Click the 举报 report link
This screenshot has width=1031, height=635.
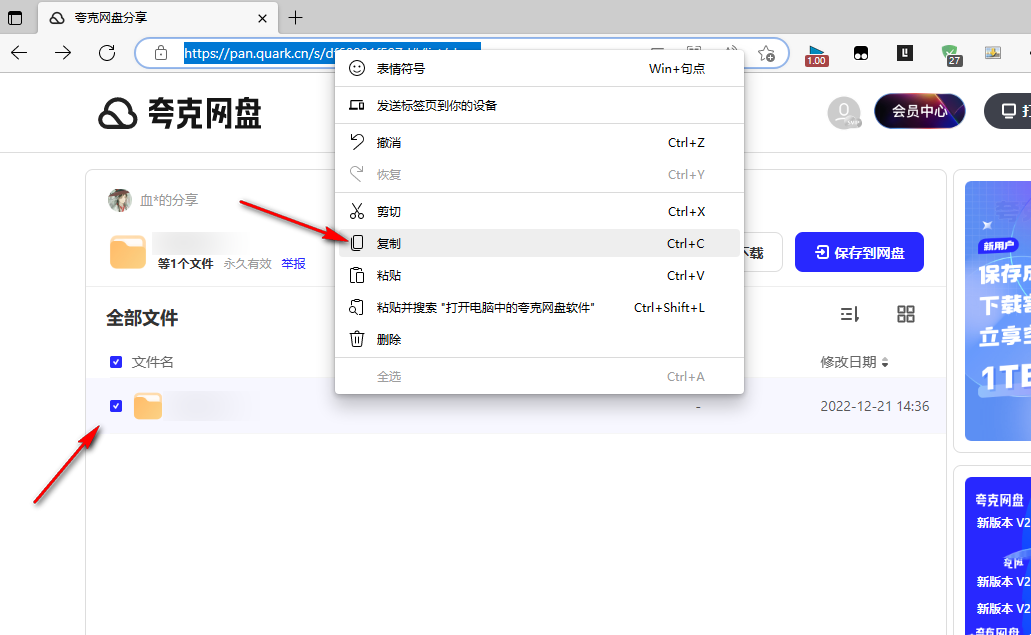[x=293, y=264]
